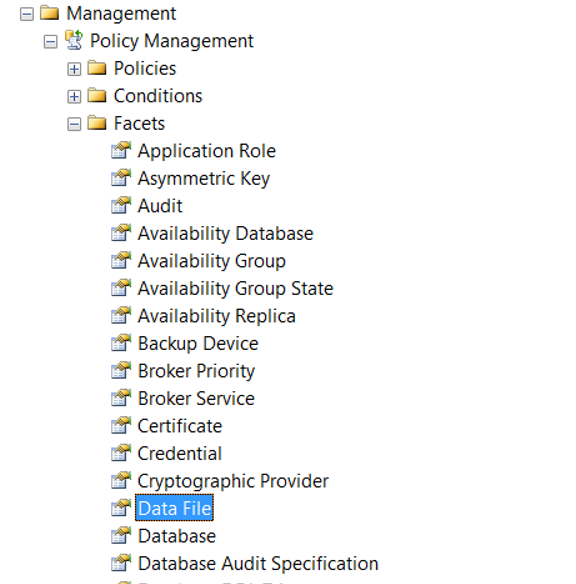Select the Cryptographic Provider facet

click(x=233, y=481)
